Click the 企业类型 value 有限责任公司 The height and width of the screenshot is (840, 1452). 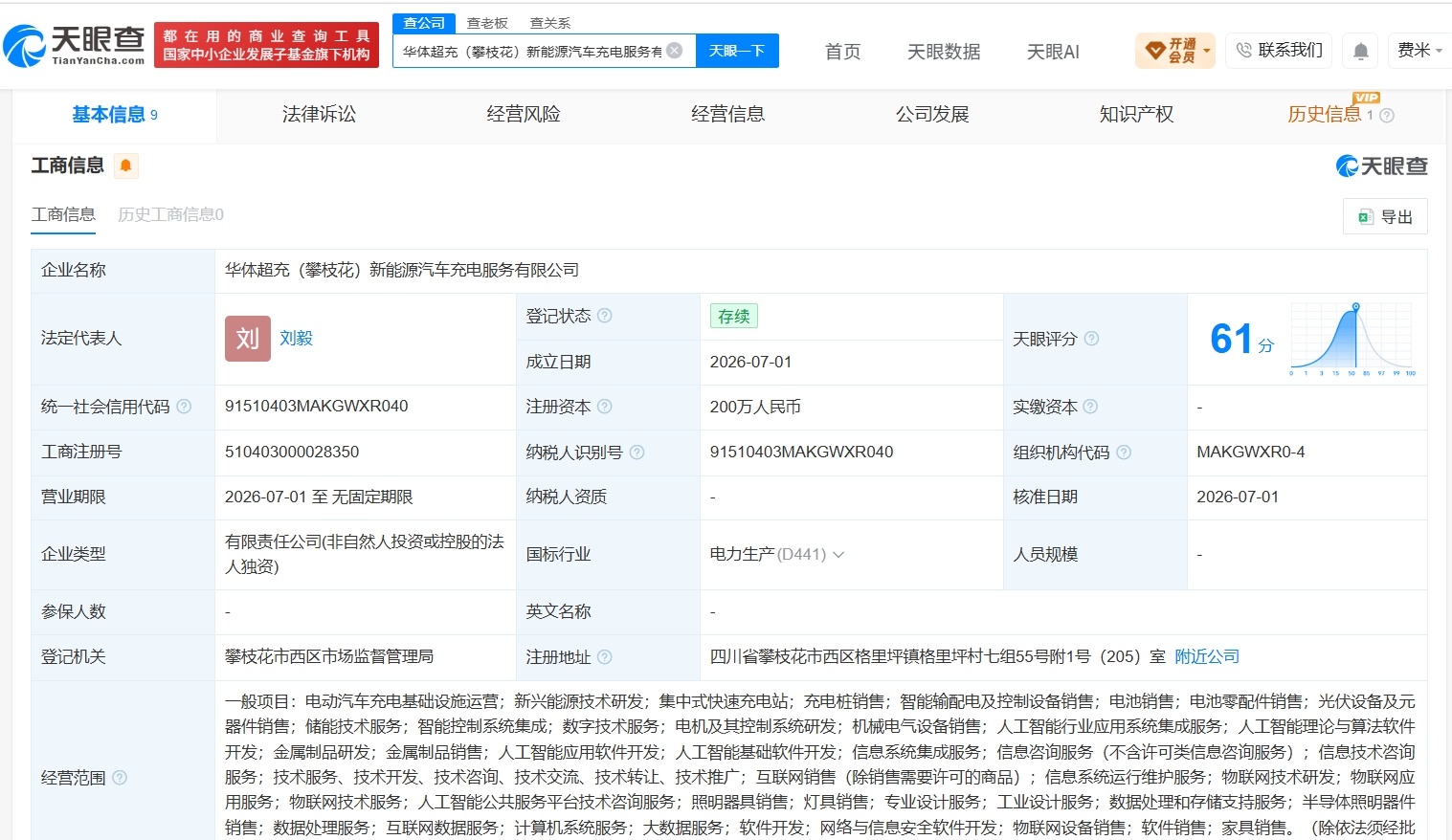click(x=365, y=554)
